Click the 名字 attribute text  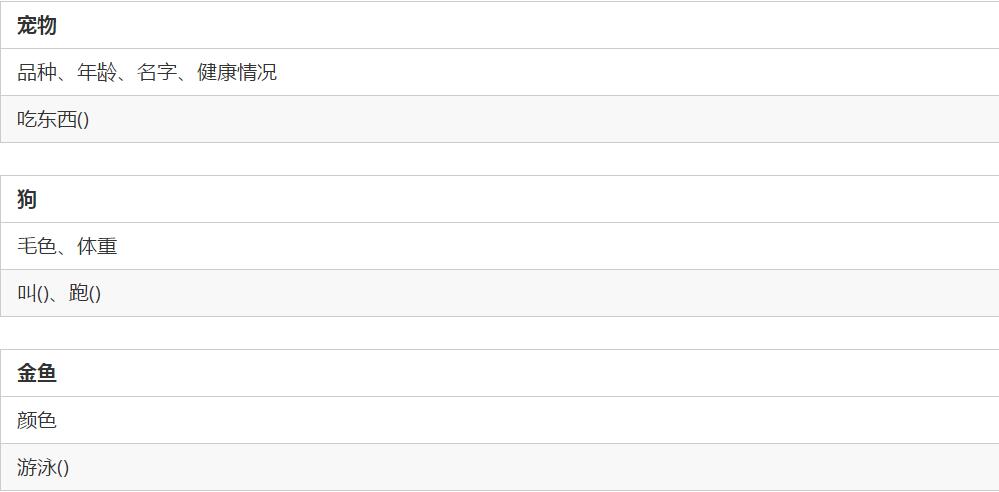[157, 73]
